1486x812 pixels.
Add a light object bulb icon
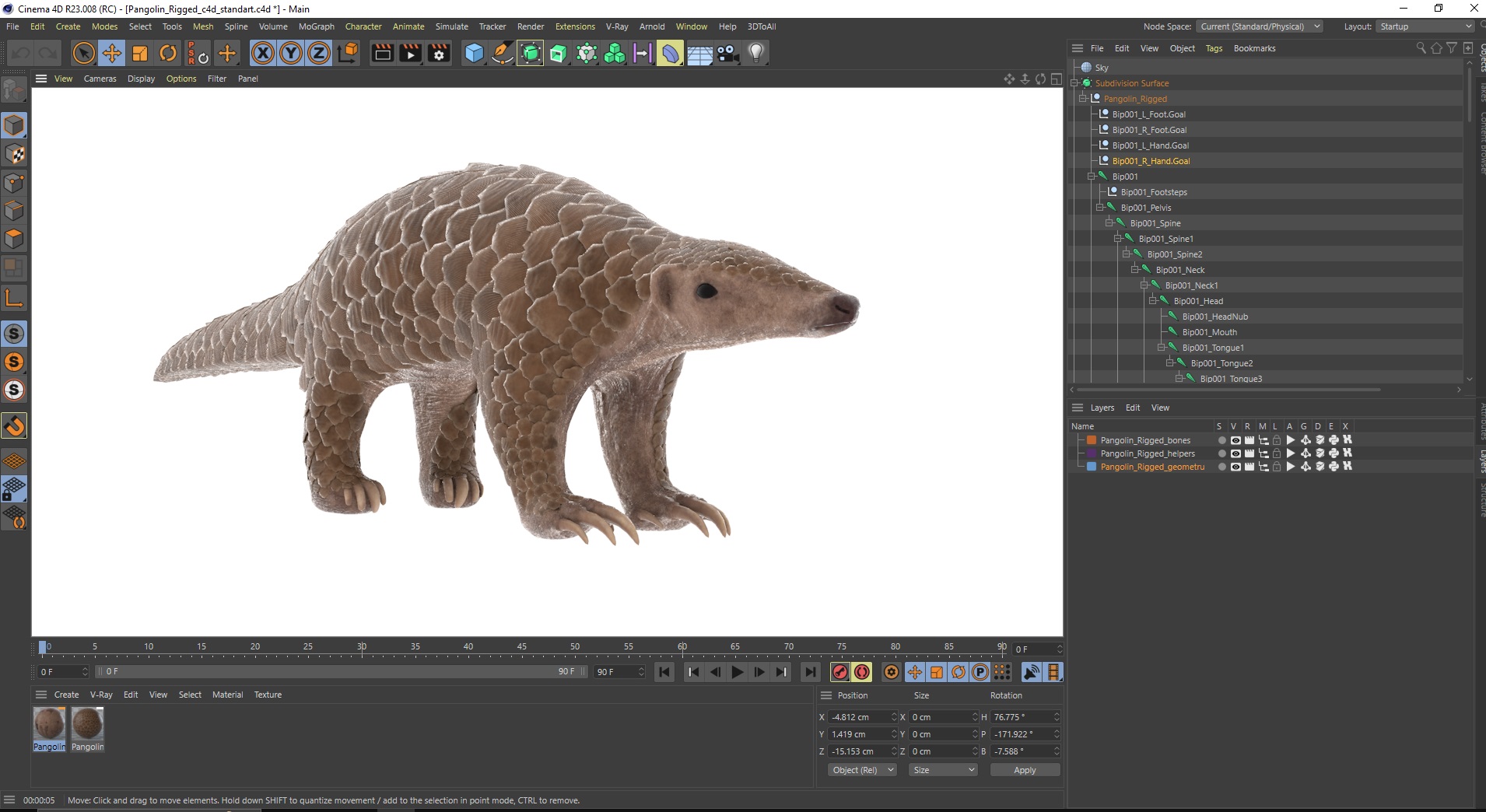[756, 53]
